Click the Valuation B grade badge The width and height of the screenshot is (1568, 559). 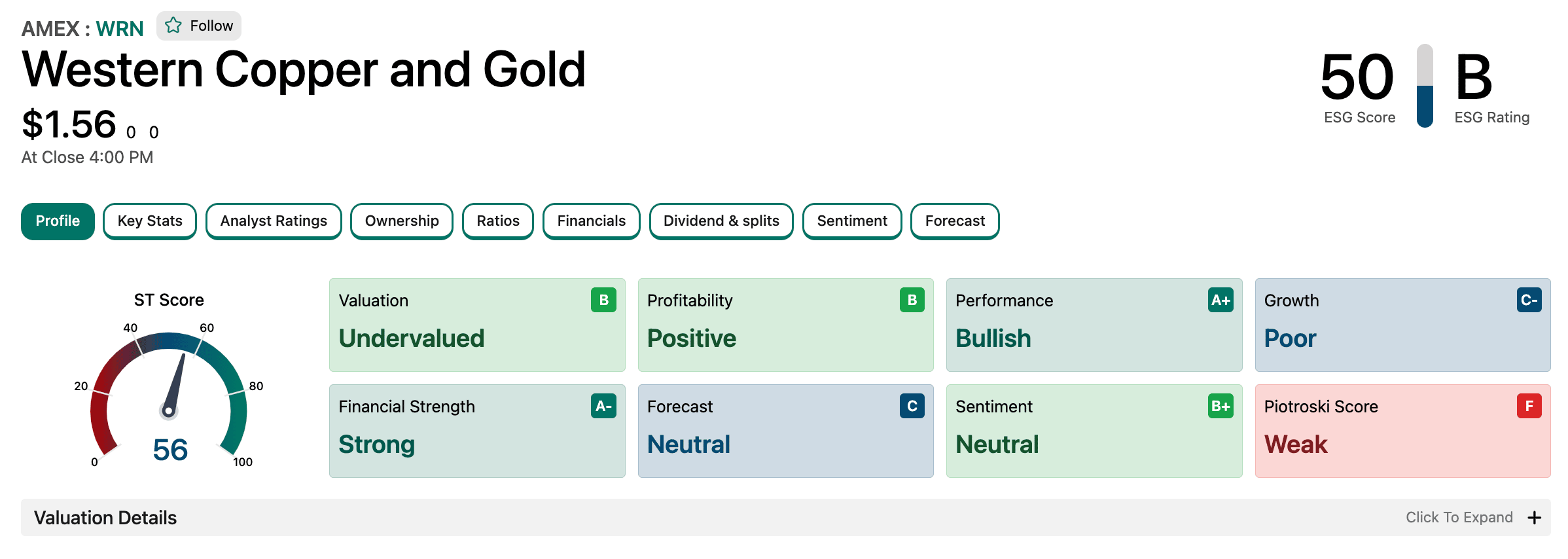[x=603, y=300]
